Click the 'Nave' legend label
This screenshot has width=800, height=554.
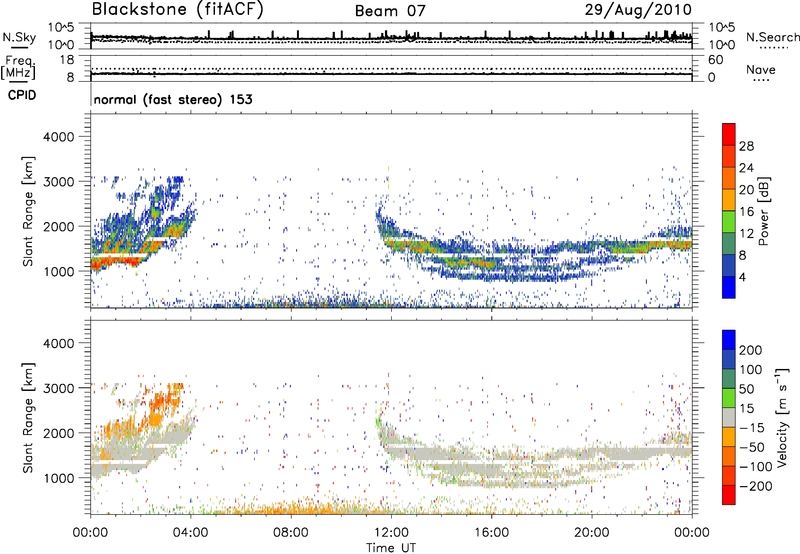tap(761, 69)
